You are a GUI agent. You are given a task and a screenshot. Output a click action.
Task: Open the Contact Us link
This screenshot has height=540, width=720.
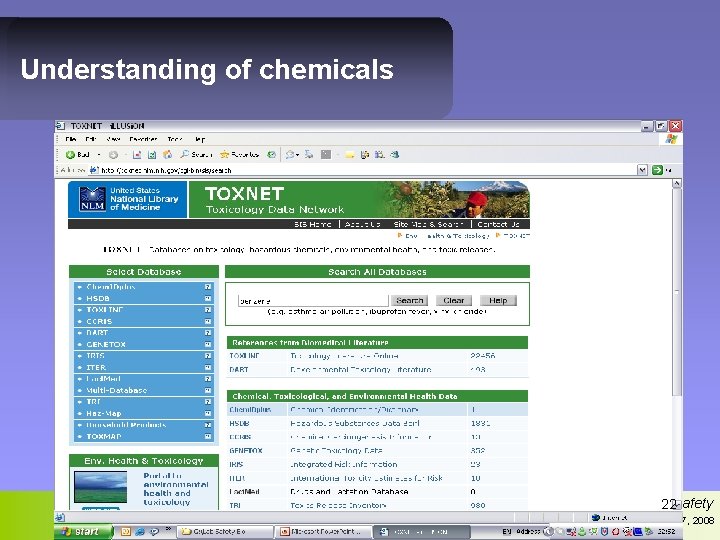click(498, 224)
